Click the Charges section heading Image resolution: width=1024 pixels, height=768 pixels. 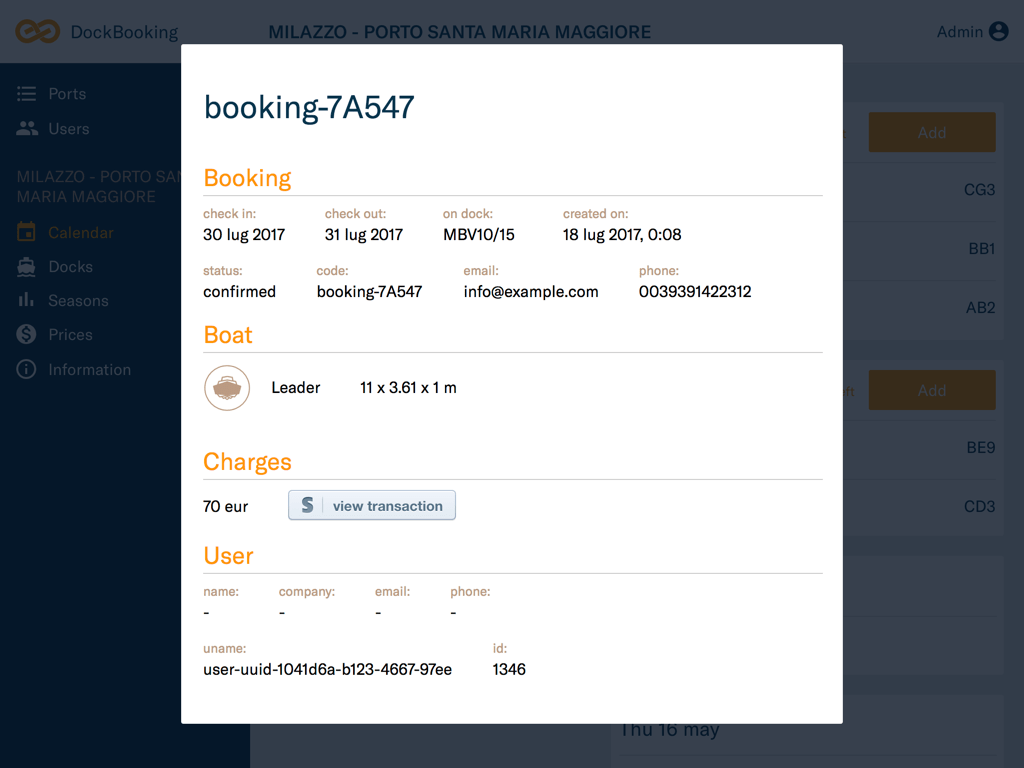(247, 462)
